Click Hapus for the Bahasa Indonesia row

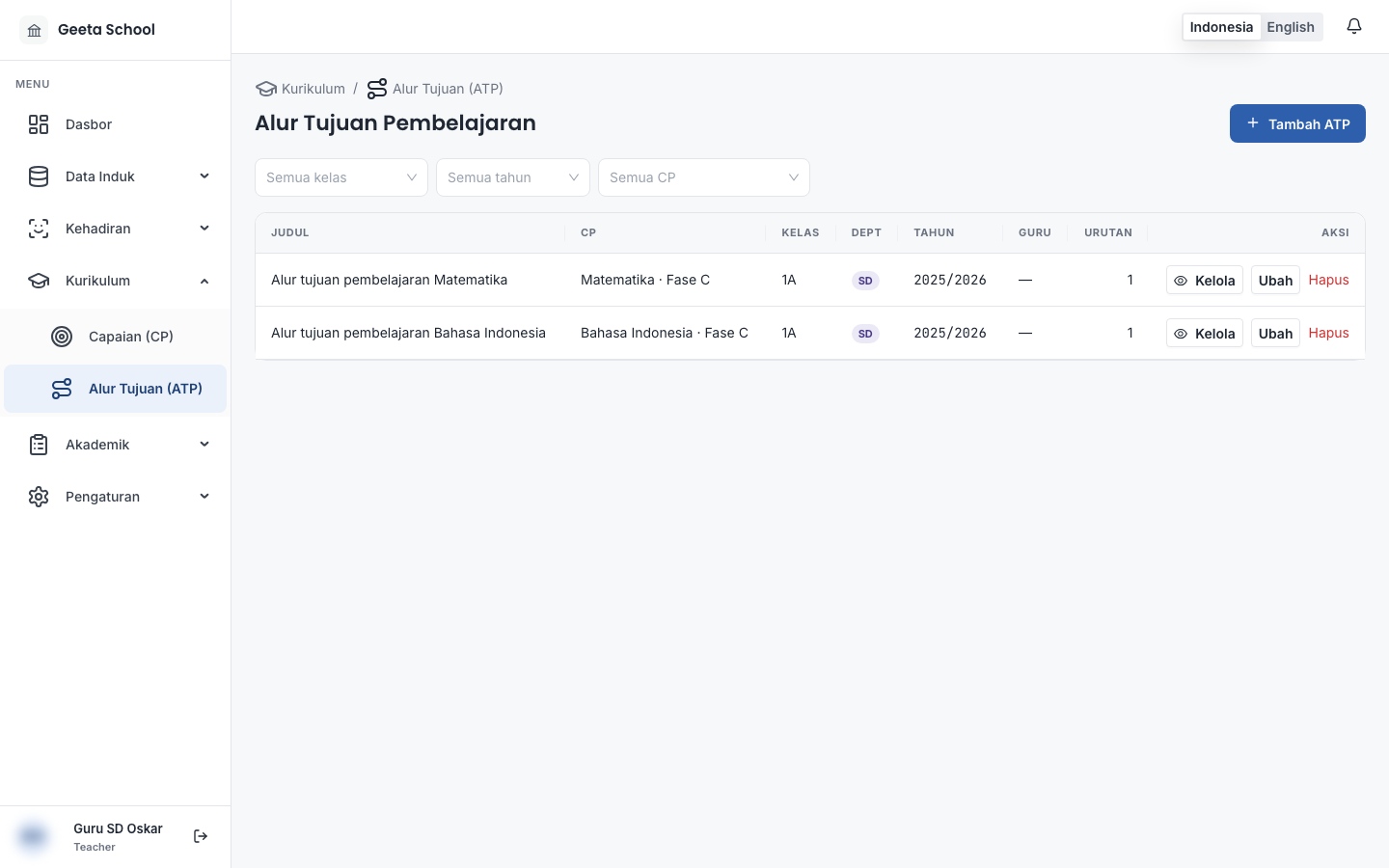point(1328,333)
